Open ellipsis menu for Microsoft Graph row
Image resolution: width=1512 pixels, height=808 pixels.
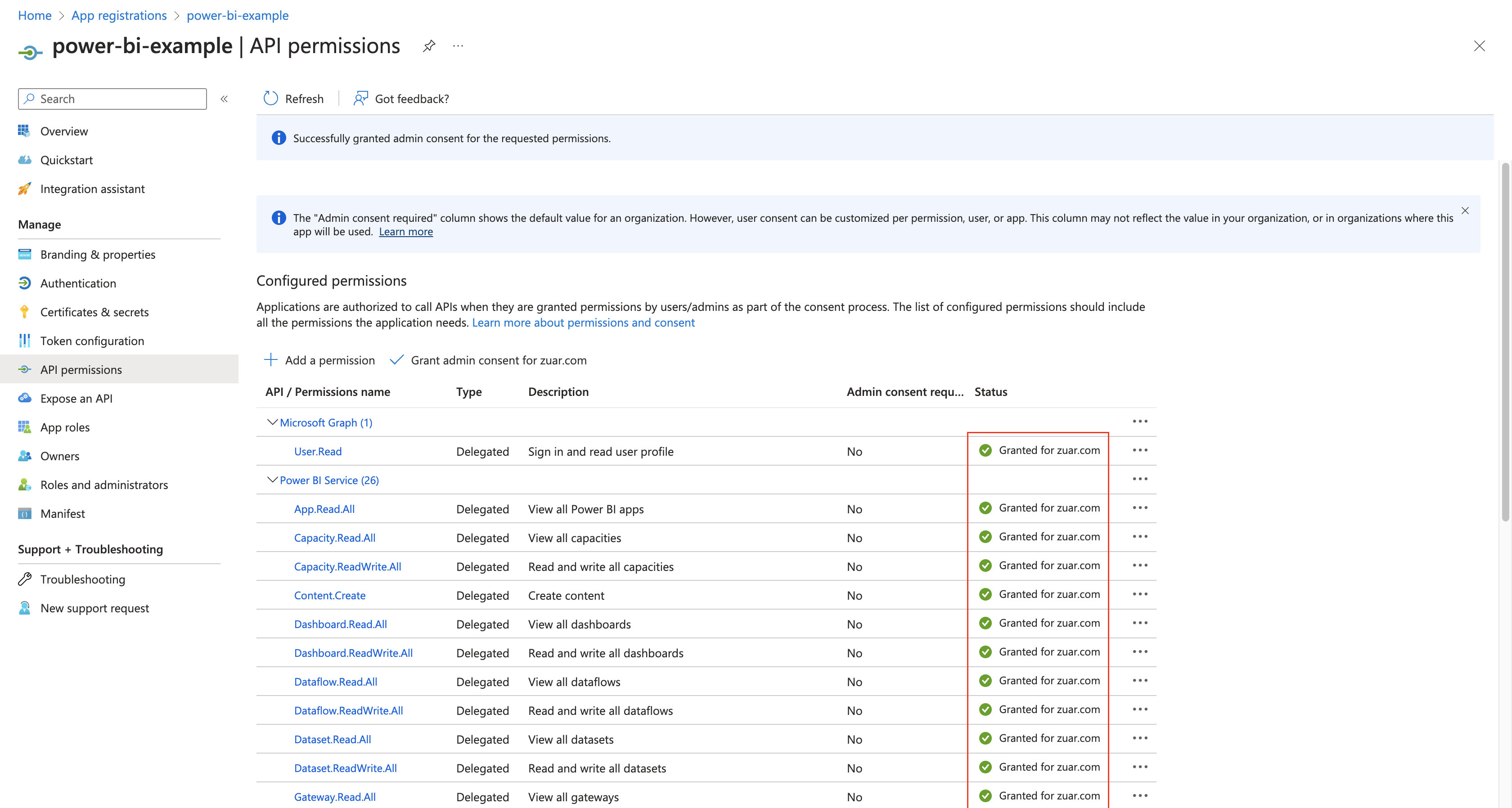pyautogui.click(x=1140, y=421)
